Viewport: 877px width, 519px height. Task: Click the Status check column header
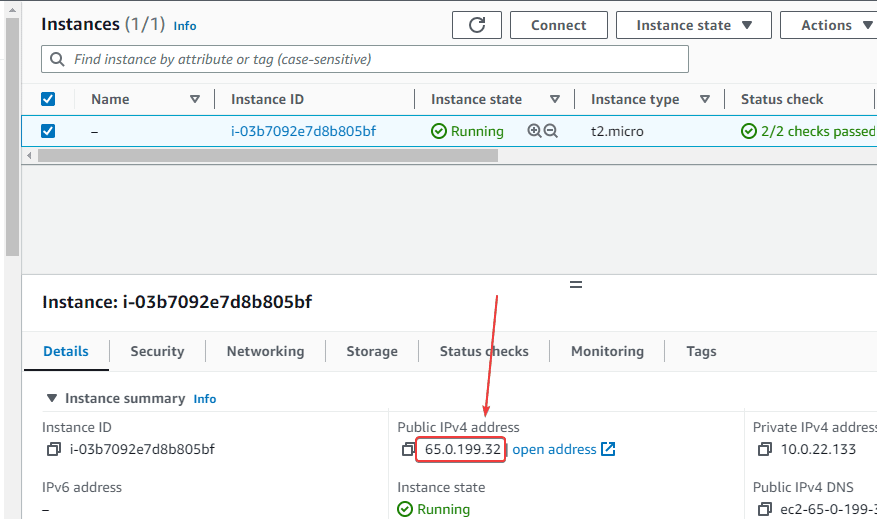coord(782,99)
